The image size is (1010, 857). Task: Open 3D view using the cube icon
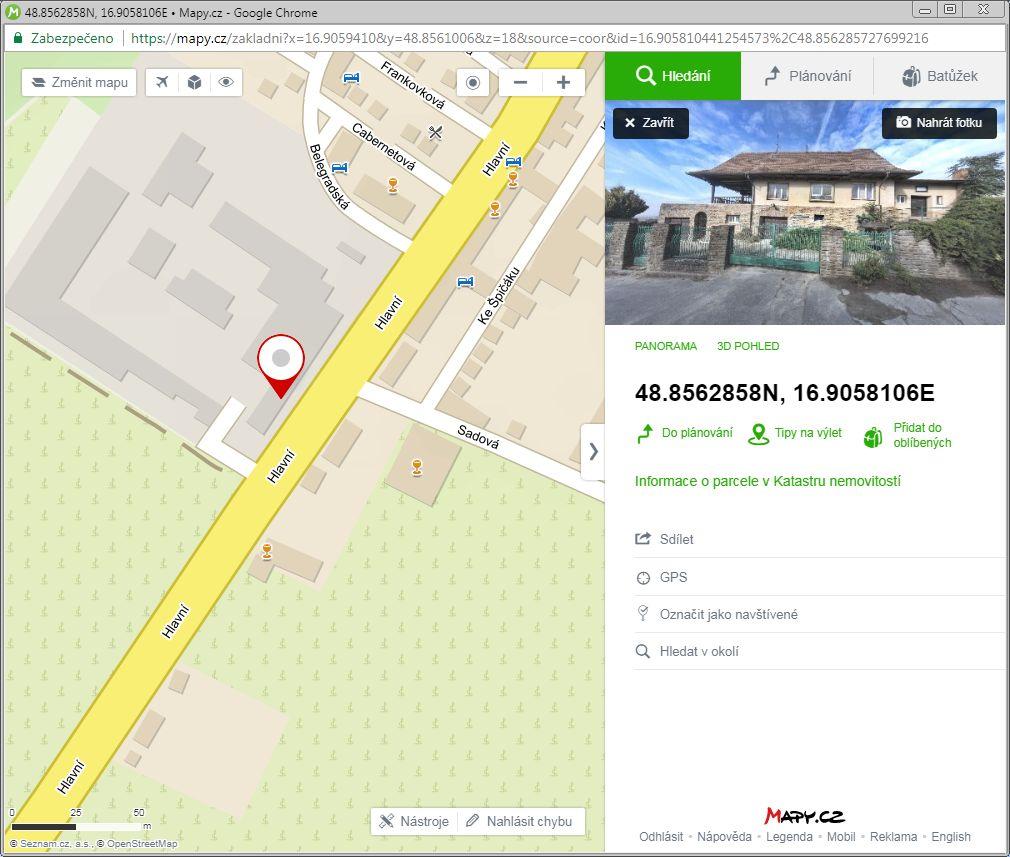194,82
